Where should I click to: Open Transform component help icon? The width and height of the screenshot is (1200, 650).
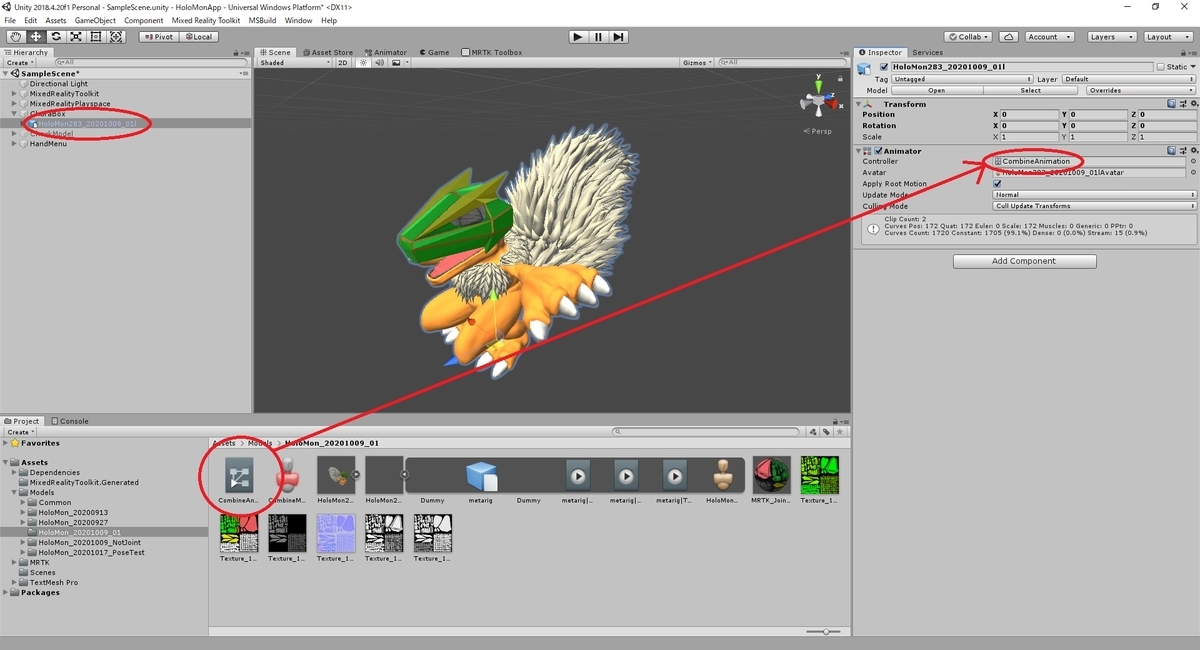point(1171,104)
